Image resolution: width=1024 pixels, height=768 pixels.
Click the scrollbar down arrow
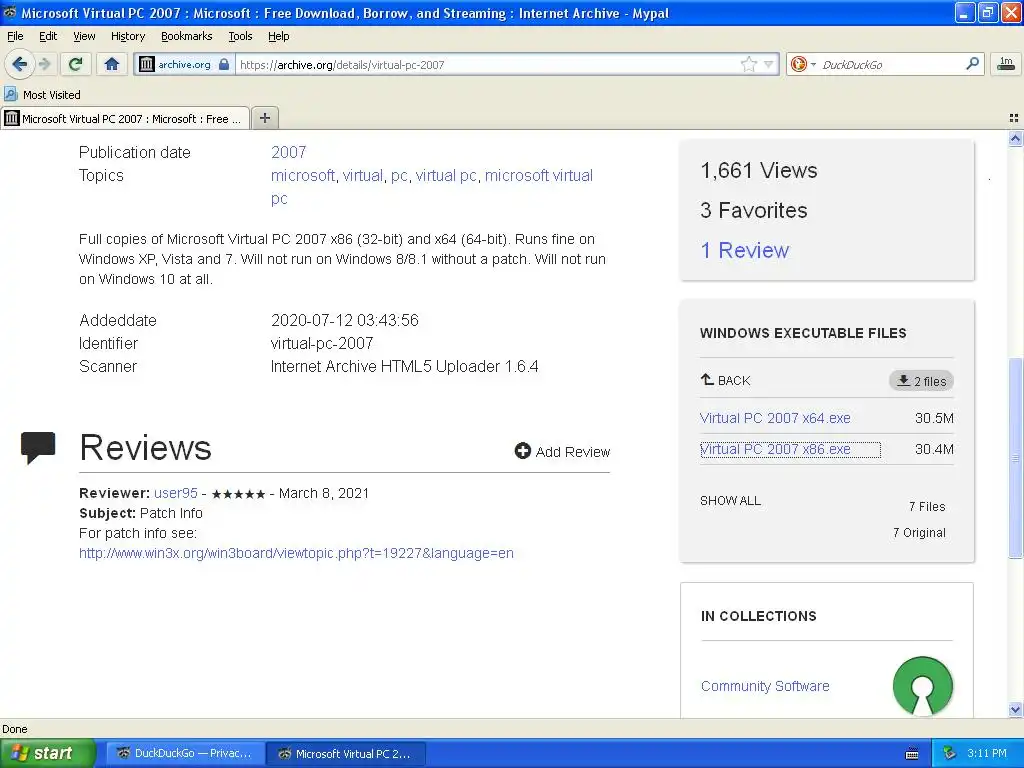coord(1015,709)
